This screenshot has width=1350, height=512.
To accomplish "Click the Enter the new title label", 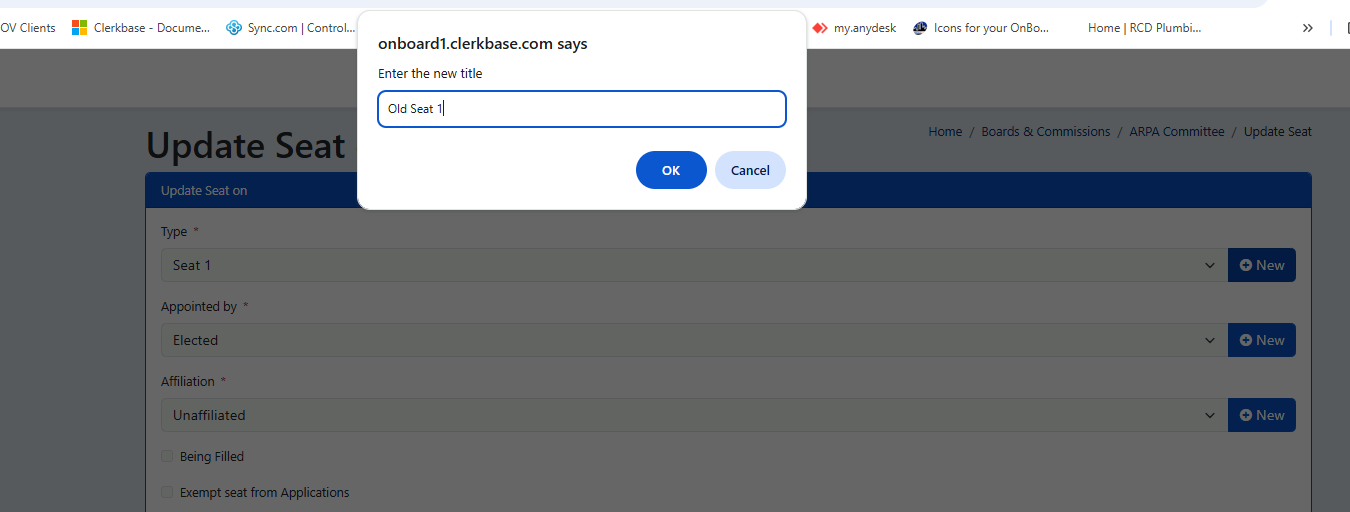I will coord(430,74).
